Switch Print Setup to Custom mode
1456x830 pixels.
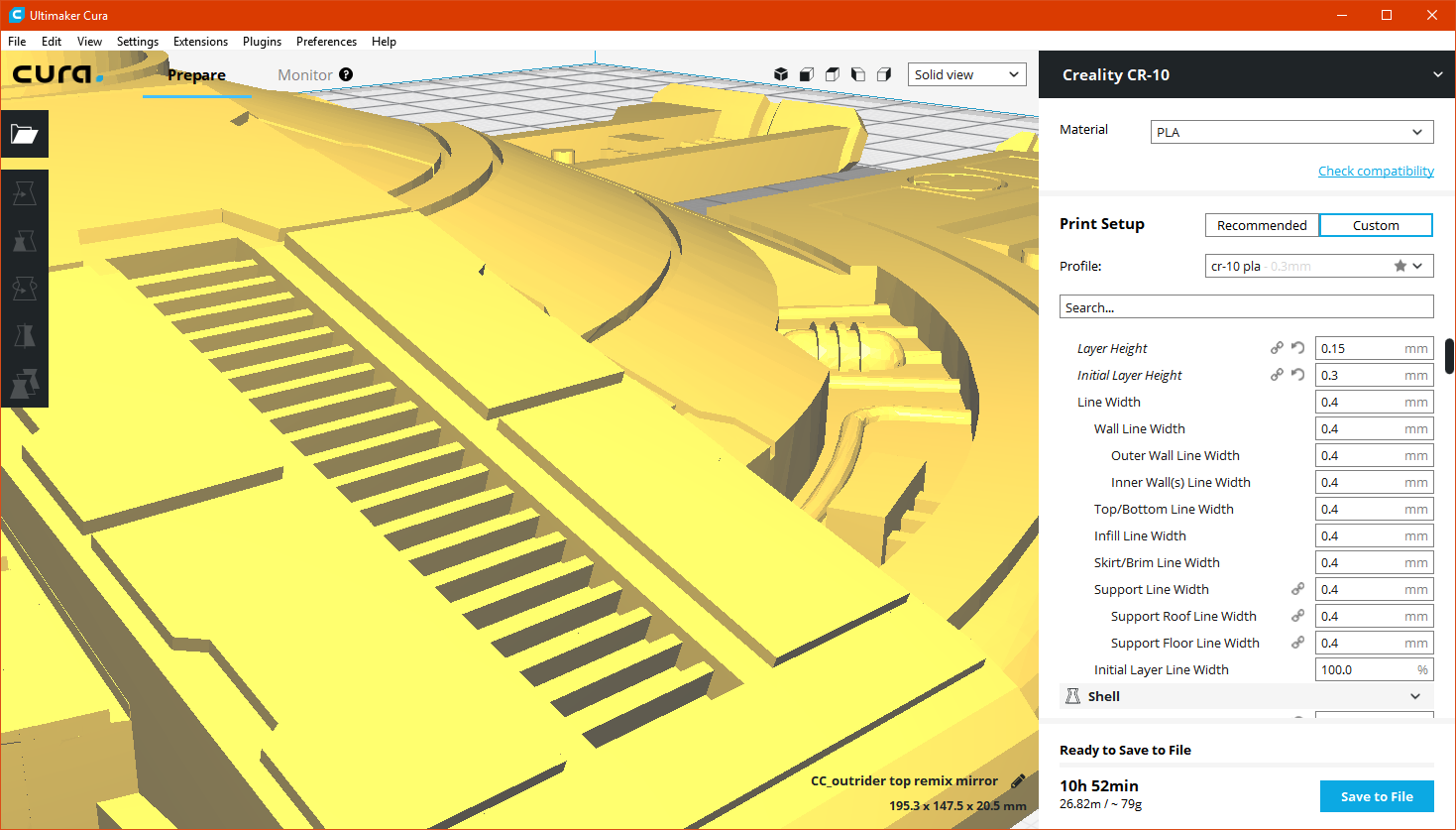tap(1376, 225)
